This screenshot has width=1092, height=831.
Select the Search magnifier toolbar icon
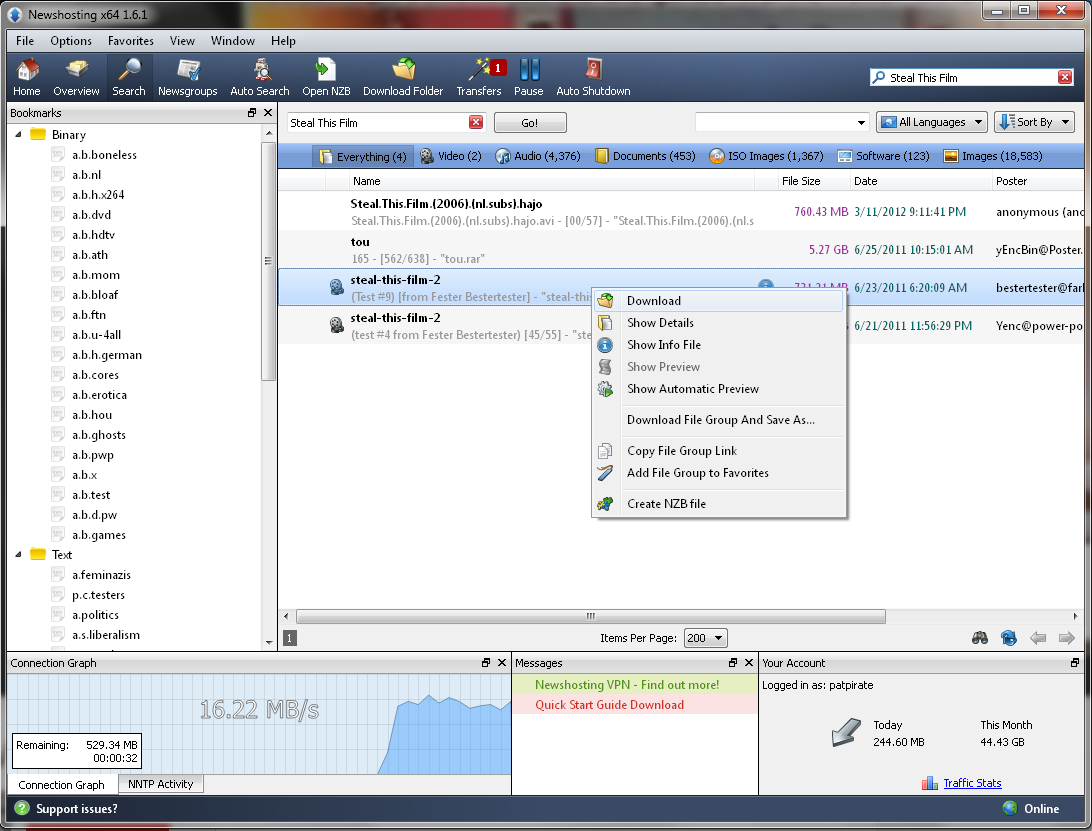click(129, 77)
